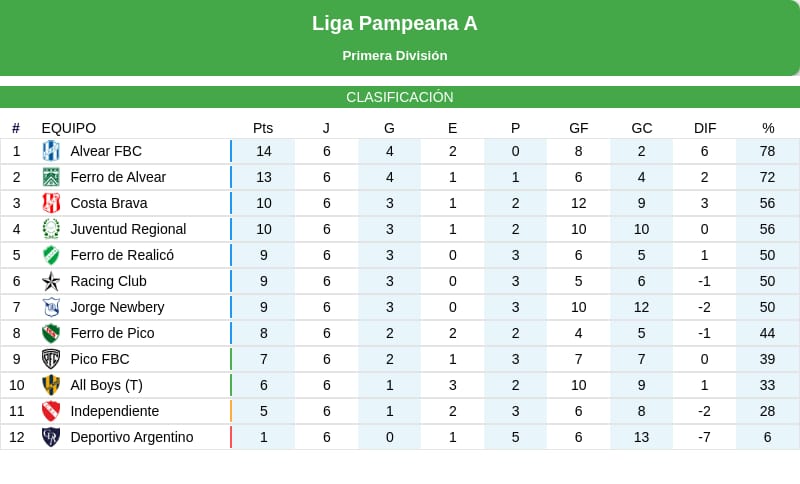Click the Pico FBC shield icon
This screenshot has width=800, height=484.
[51, 359]
